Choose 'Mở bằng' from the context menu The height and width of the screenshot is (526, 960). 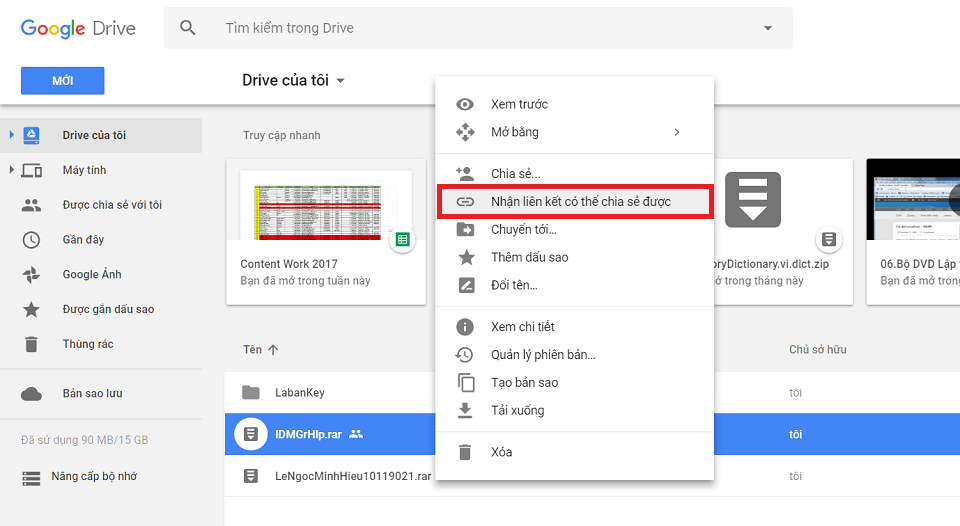(575, 132)
